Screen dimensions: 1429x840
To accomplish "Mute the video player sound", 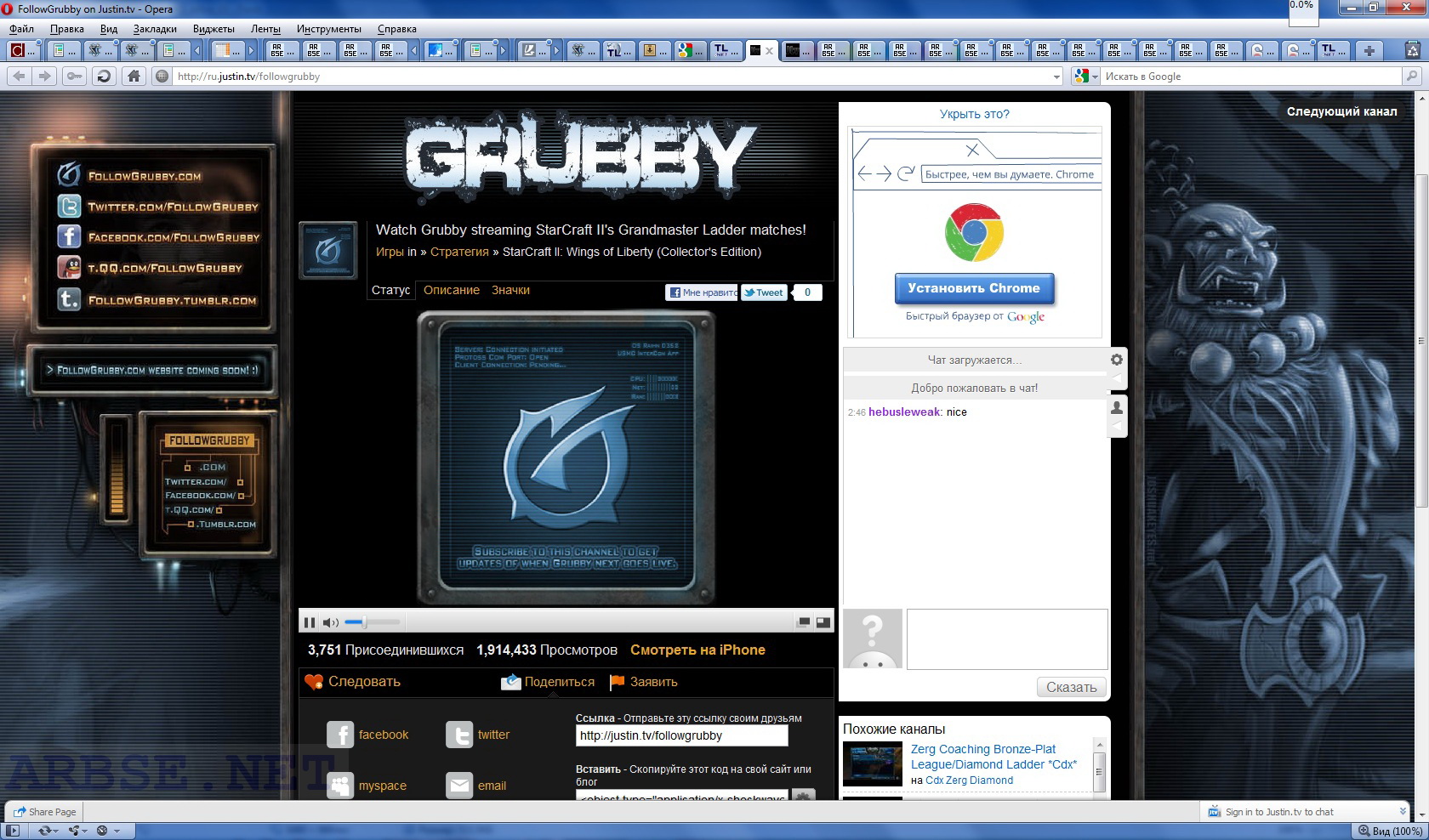I will 331,622.
